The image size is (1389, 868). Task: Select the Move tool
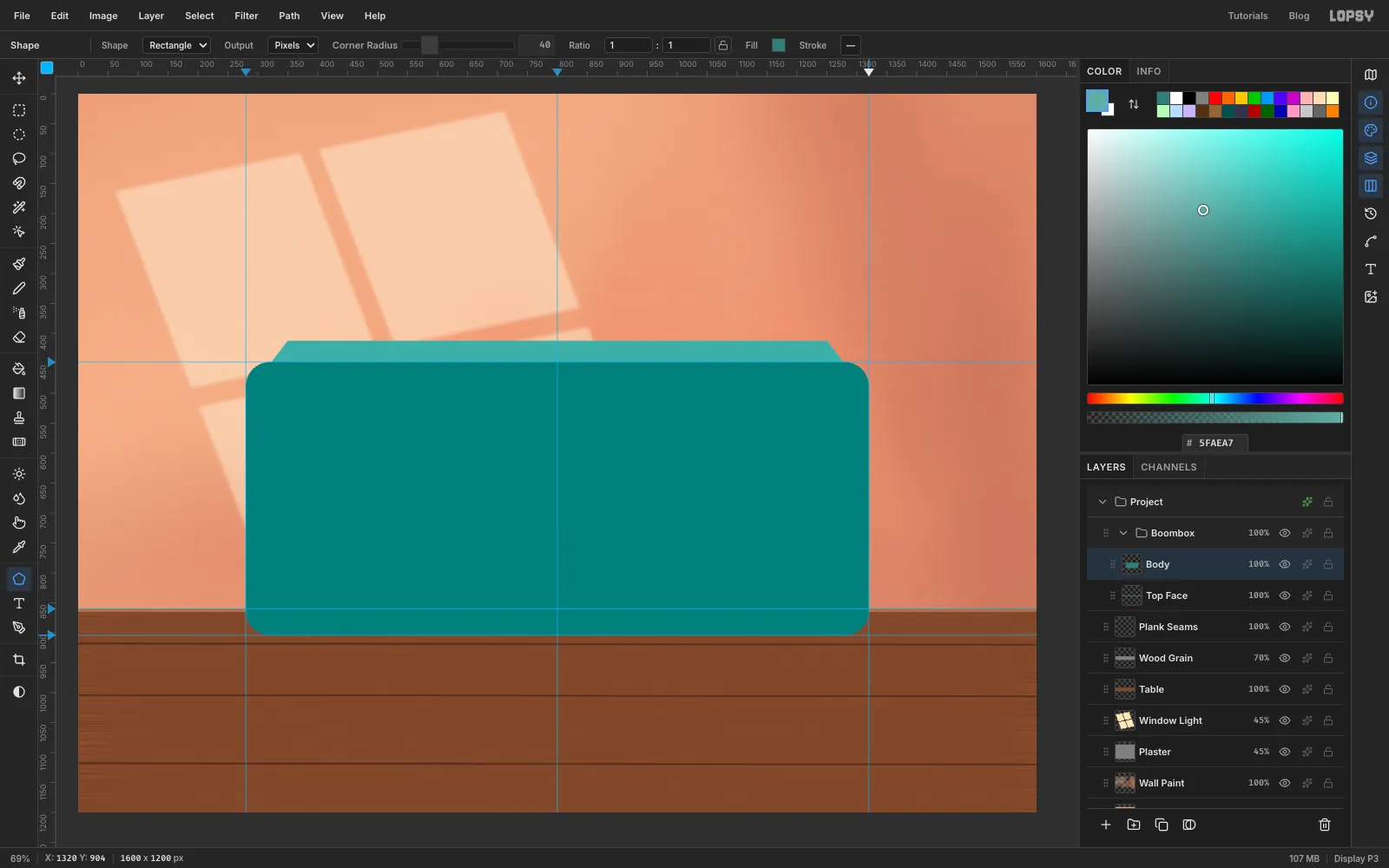click(19, 78)
